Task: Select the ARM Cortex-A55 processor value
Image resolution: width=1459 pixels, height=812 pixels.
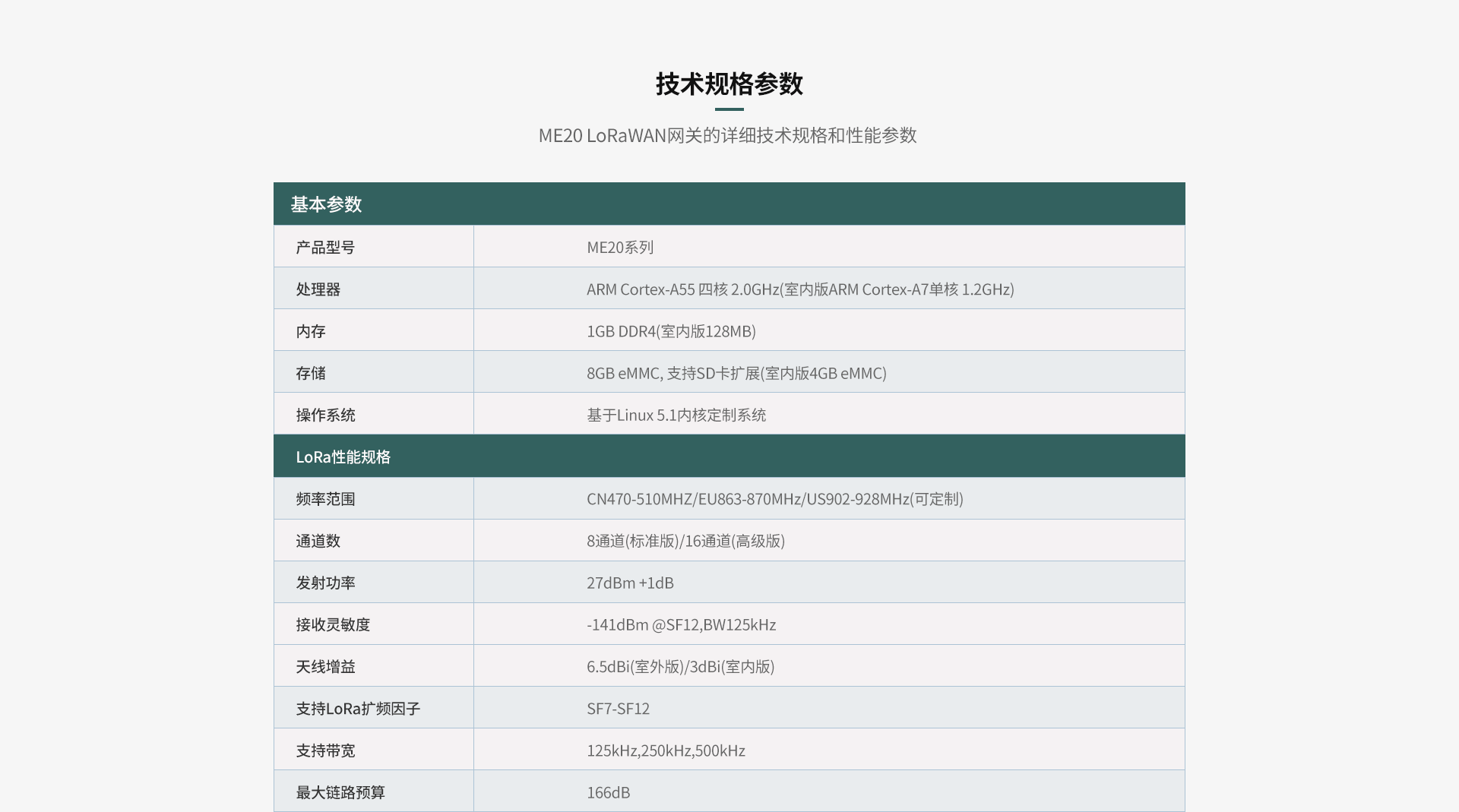Action: coord(800,289)
